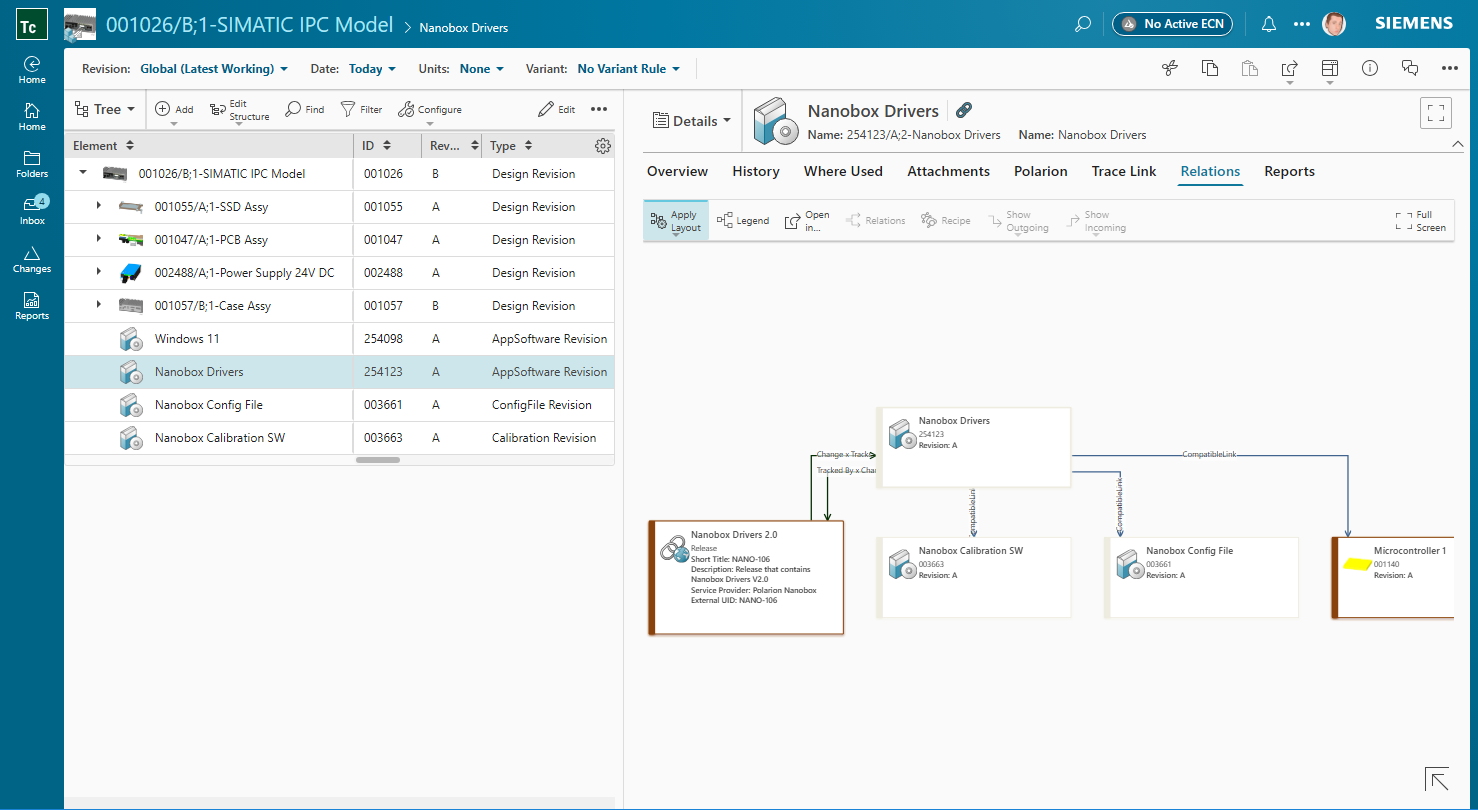Screen dimensions: 1478x810
Task: Open the Information panel icon
Action: click(x=1369, y=68)
